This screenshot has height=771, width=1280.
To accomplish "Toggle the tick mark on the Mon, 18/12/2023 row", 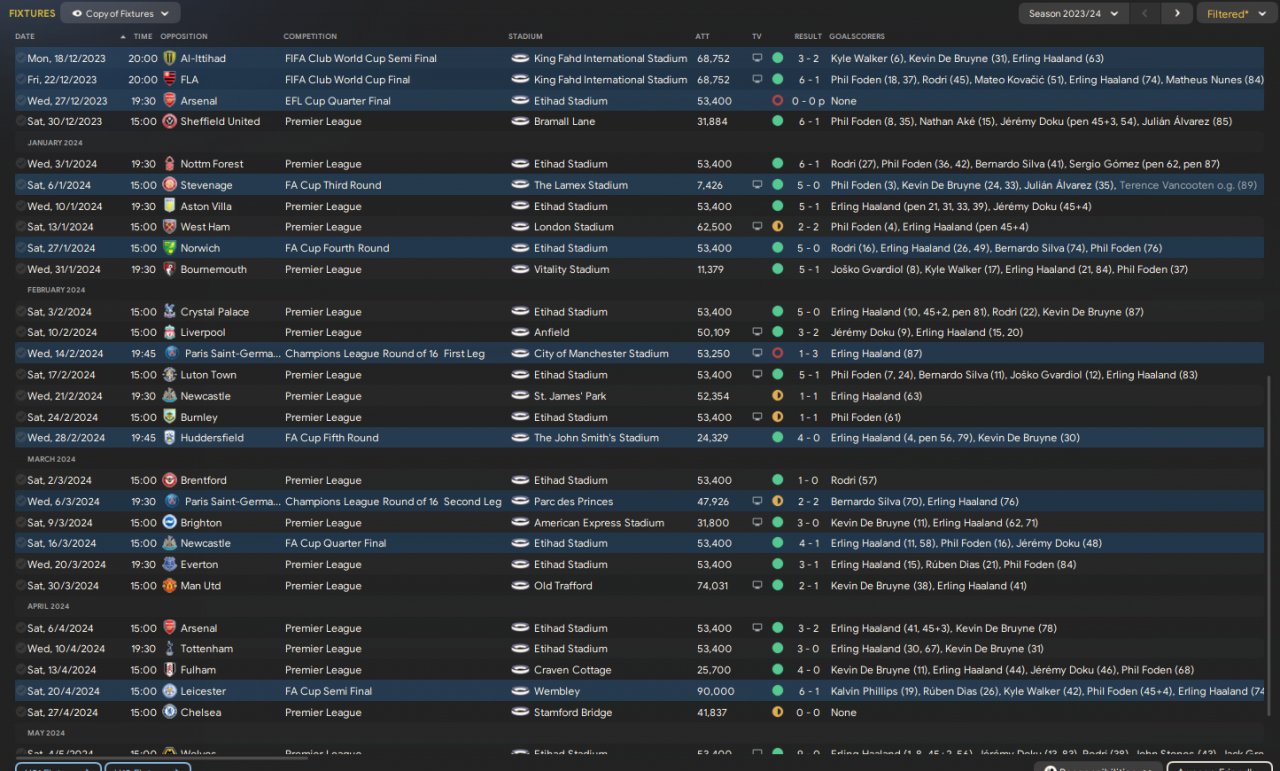I will (20, 58).
